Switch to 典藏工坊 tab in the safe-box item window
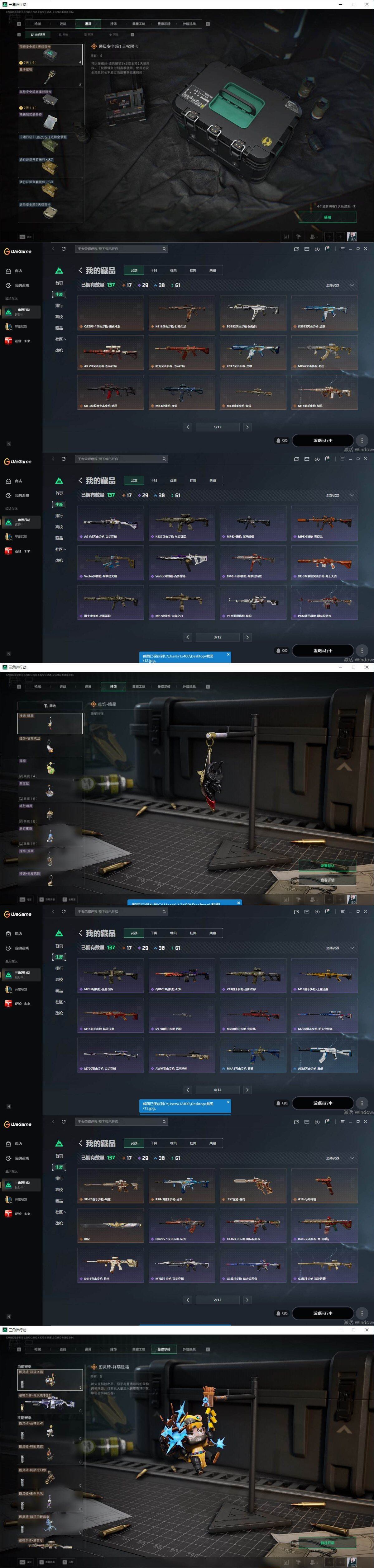The width and height of the screenshot is (374, 1568). tap(138, 24)
